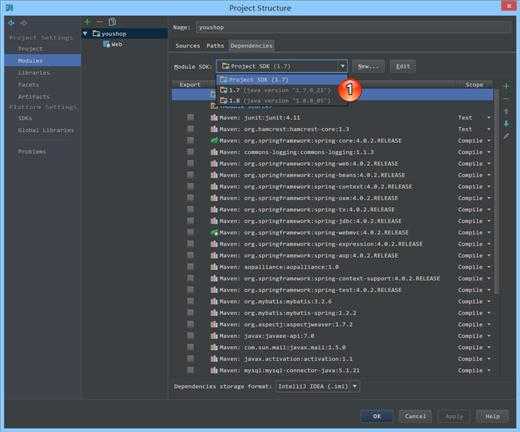Viewport: 520px width, 432px height.
Task: Click the mysql-connector-java library icon
Action: (214, 370)
